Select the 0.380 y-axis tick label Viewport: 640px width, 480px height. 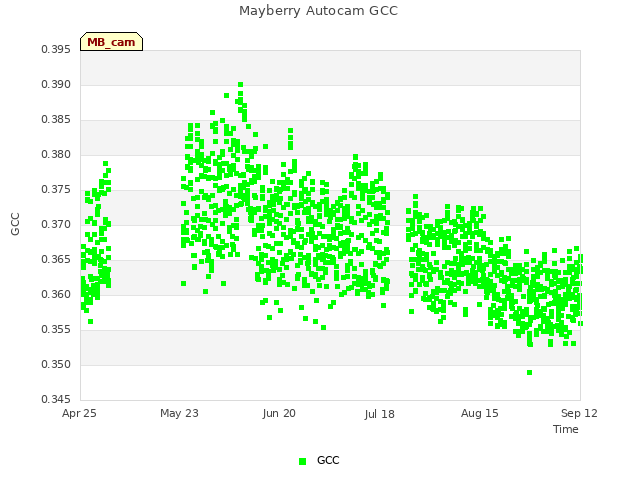pos(56,155)
